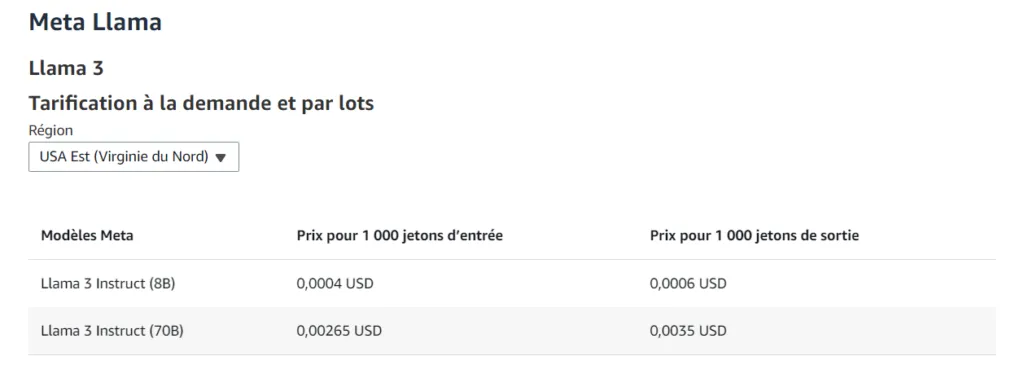Click the Llama 3 subheading
1024x369 pixels.
pos(66,68)
